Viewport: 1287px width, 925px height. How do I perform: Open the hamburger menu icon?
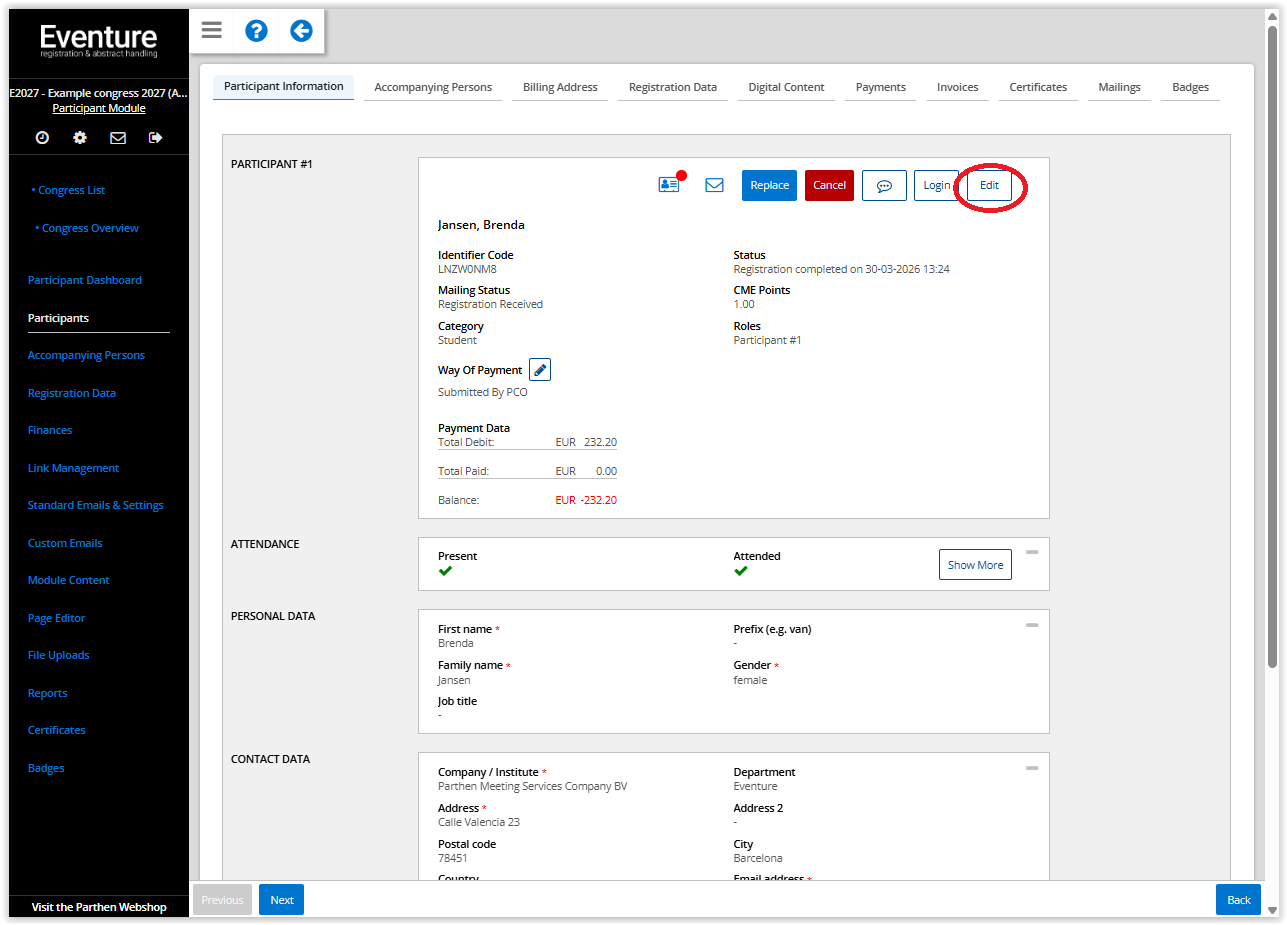[211, 30]
